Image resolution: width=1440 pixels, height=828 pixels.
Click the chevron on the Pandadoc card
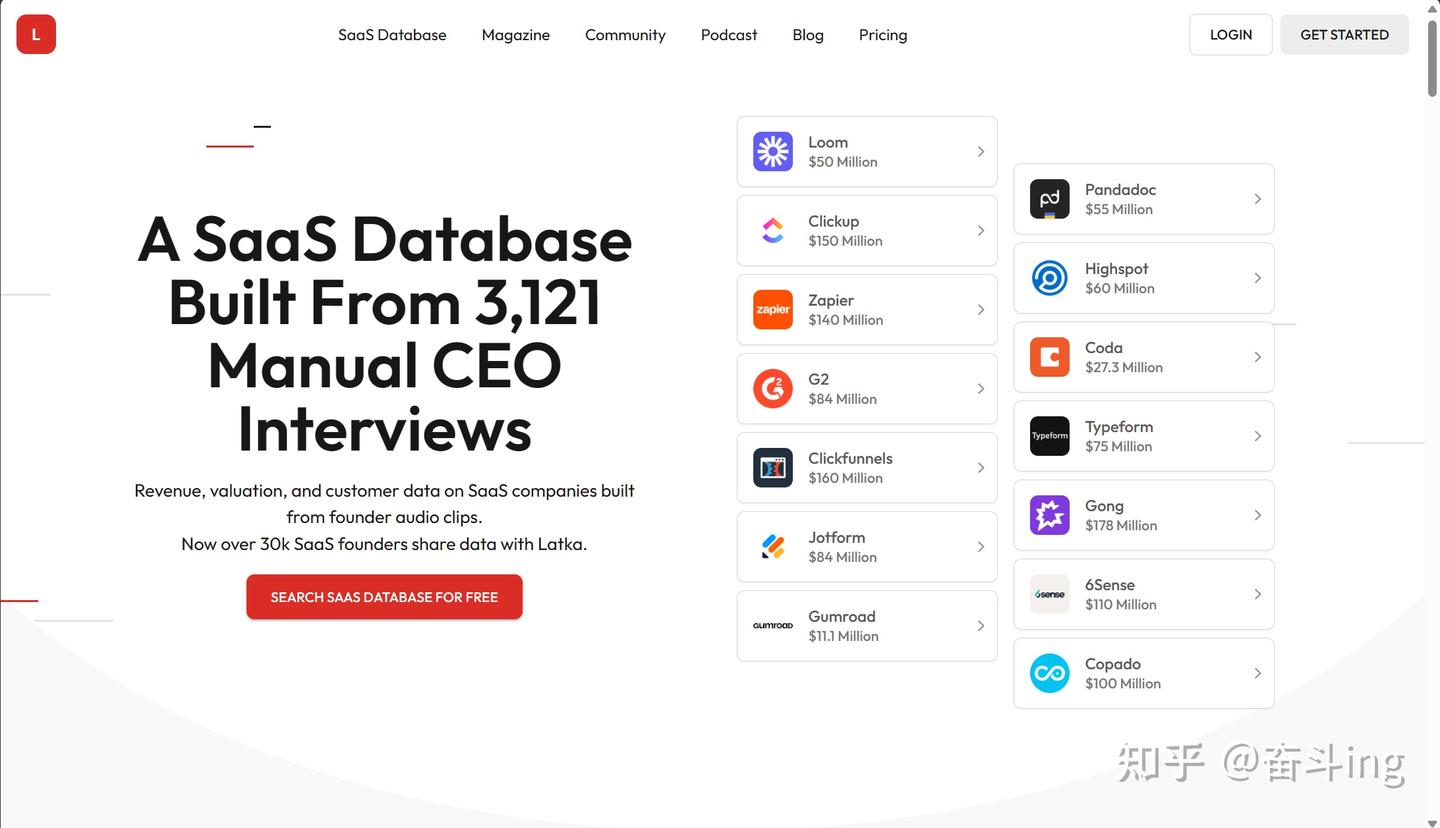pos(1258,199)
